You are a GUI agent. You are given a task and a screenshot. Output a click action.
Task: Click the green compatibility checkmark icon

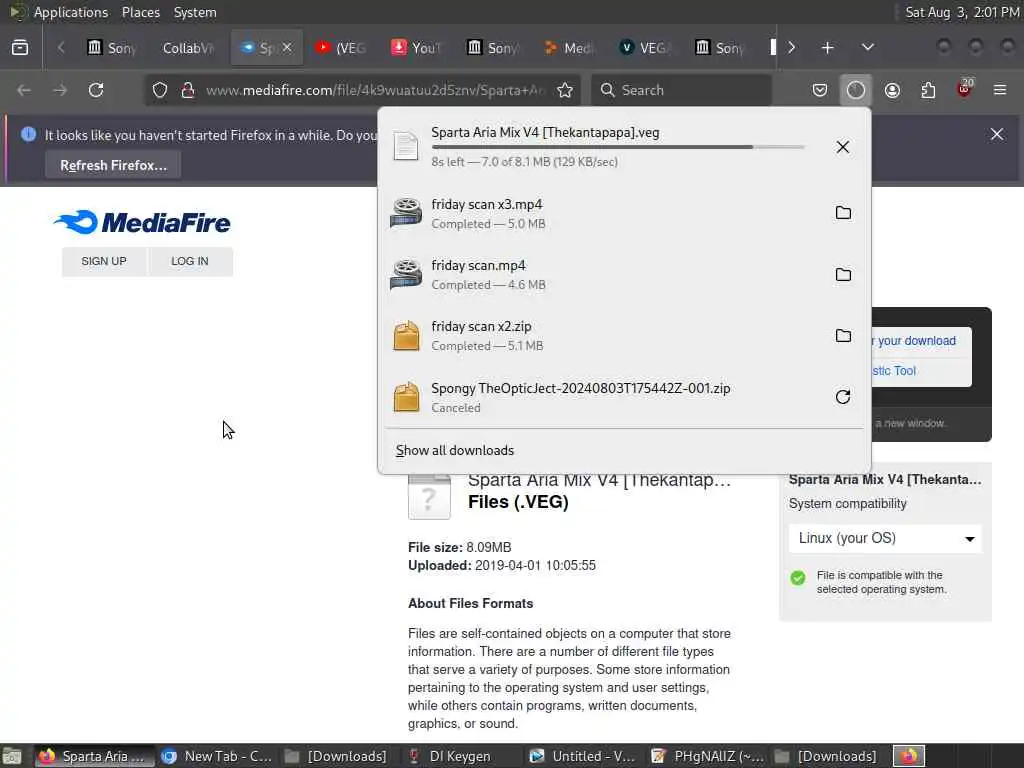coord(797,578)
